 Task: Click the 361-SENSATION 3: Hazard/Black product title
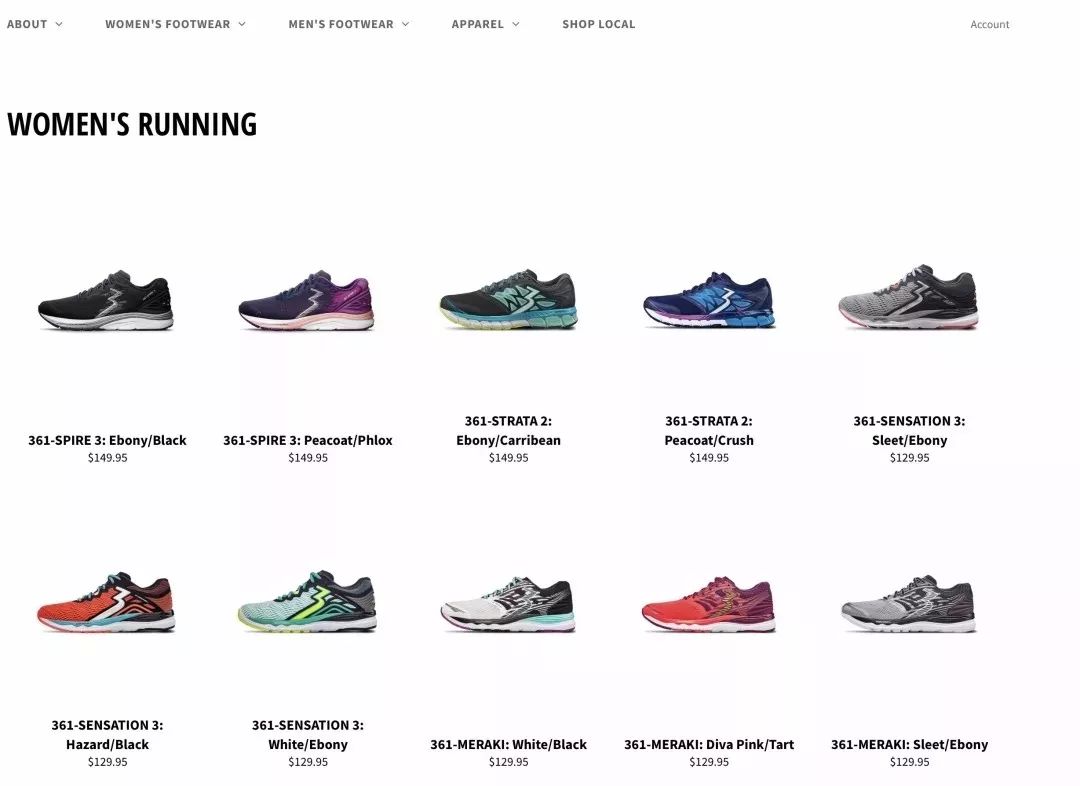[107, 735]
